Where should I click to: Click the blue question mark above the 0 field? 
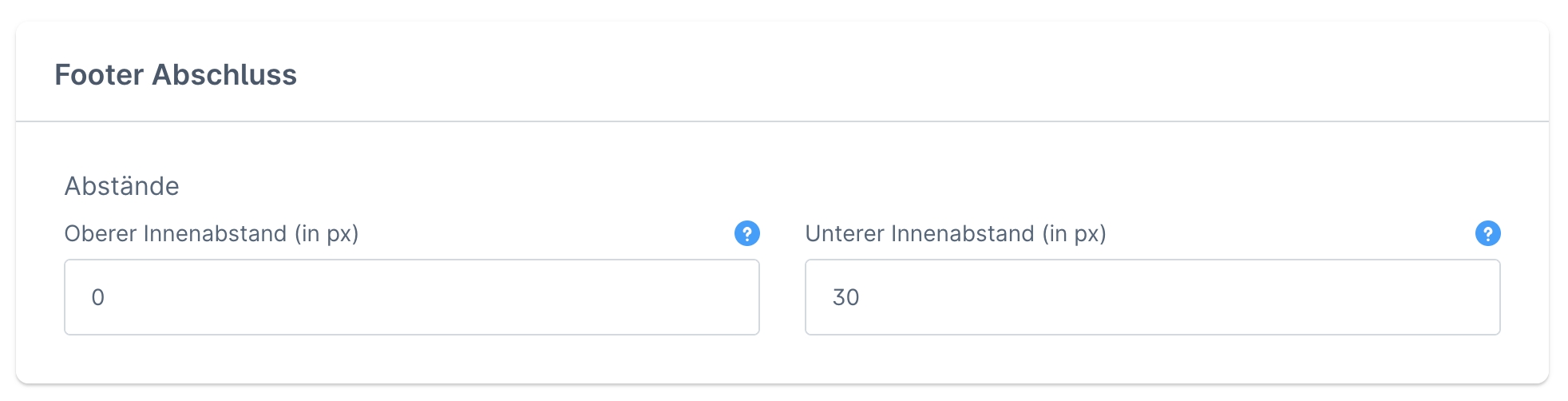746,234
